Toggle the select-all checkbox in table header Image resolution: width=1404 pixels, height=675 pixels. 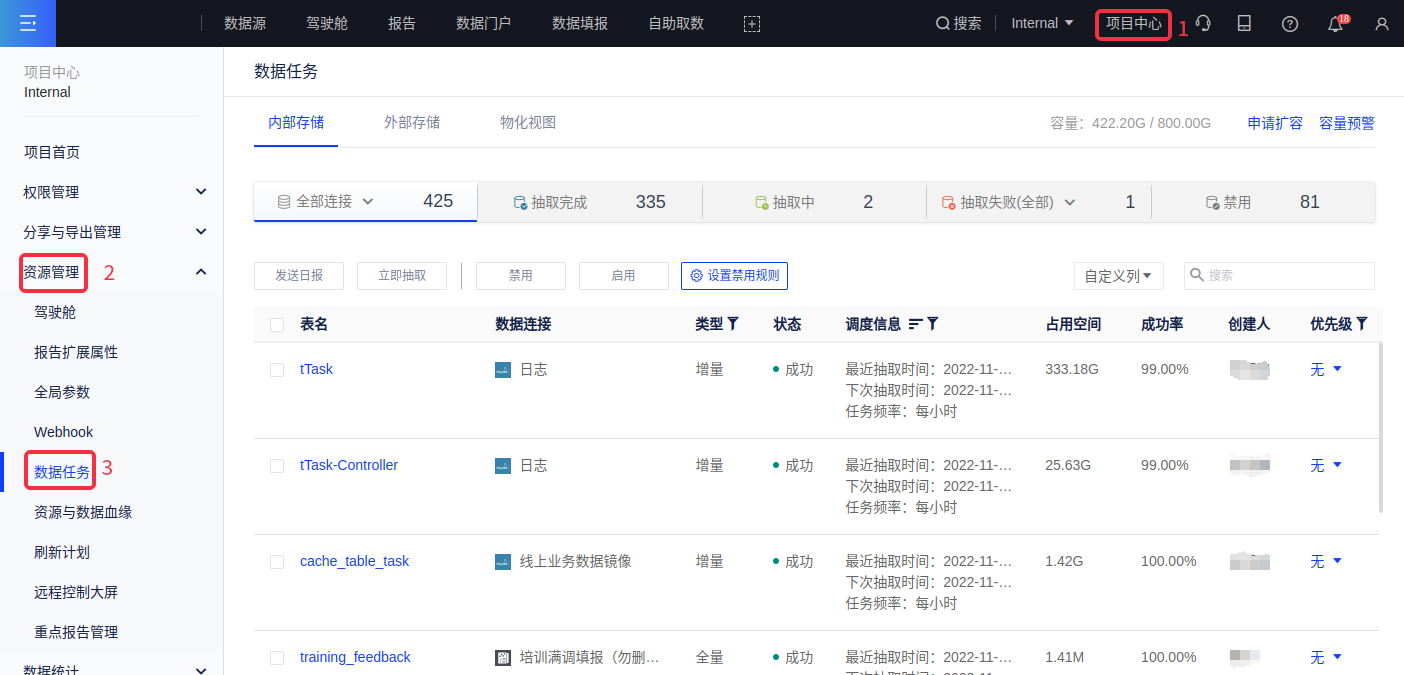[x=277, y=324]
